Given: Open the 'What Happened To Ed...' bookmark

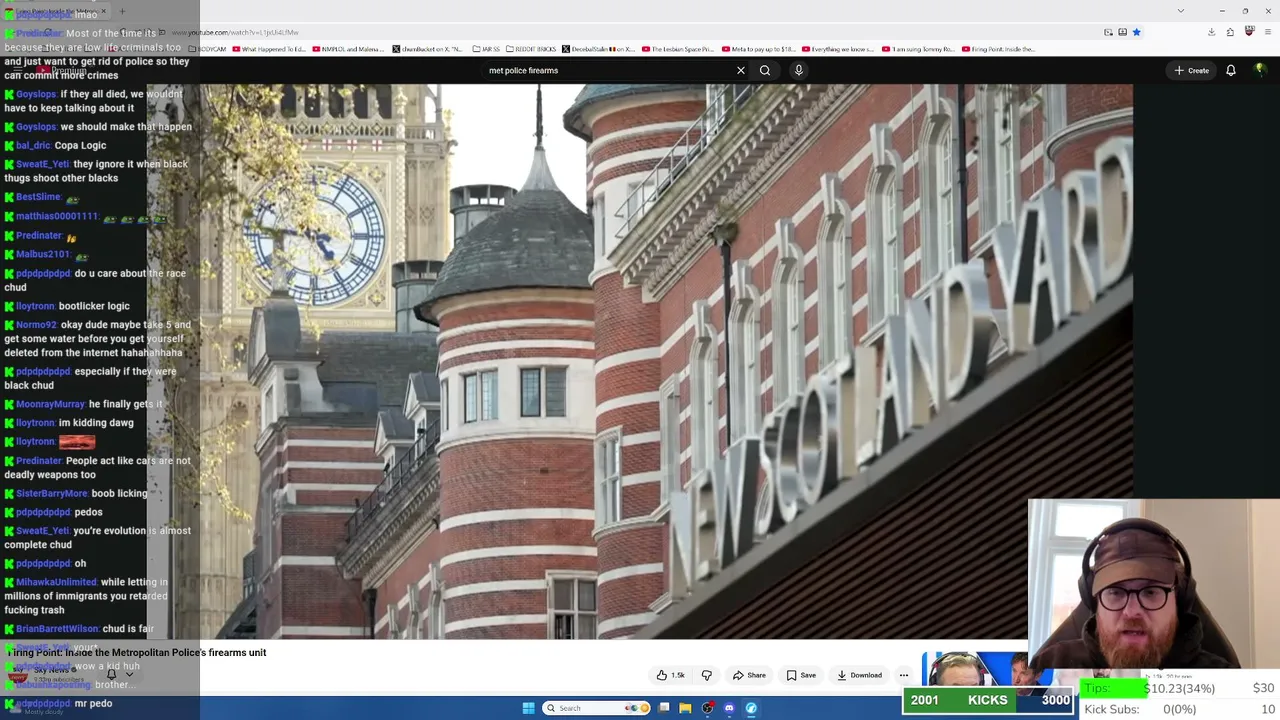Looking at the screenshot, I should pos(269,49).
